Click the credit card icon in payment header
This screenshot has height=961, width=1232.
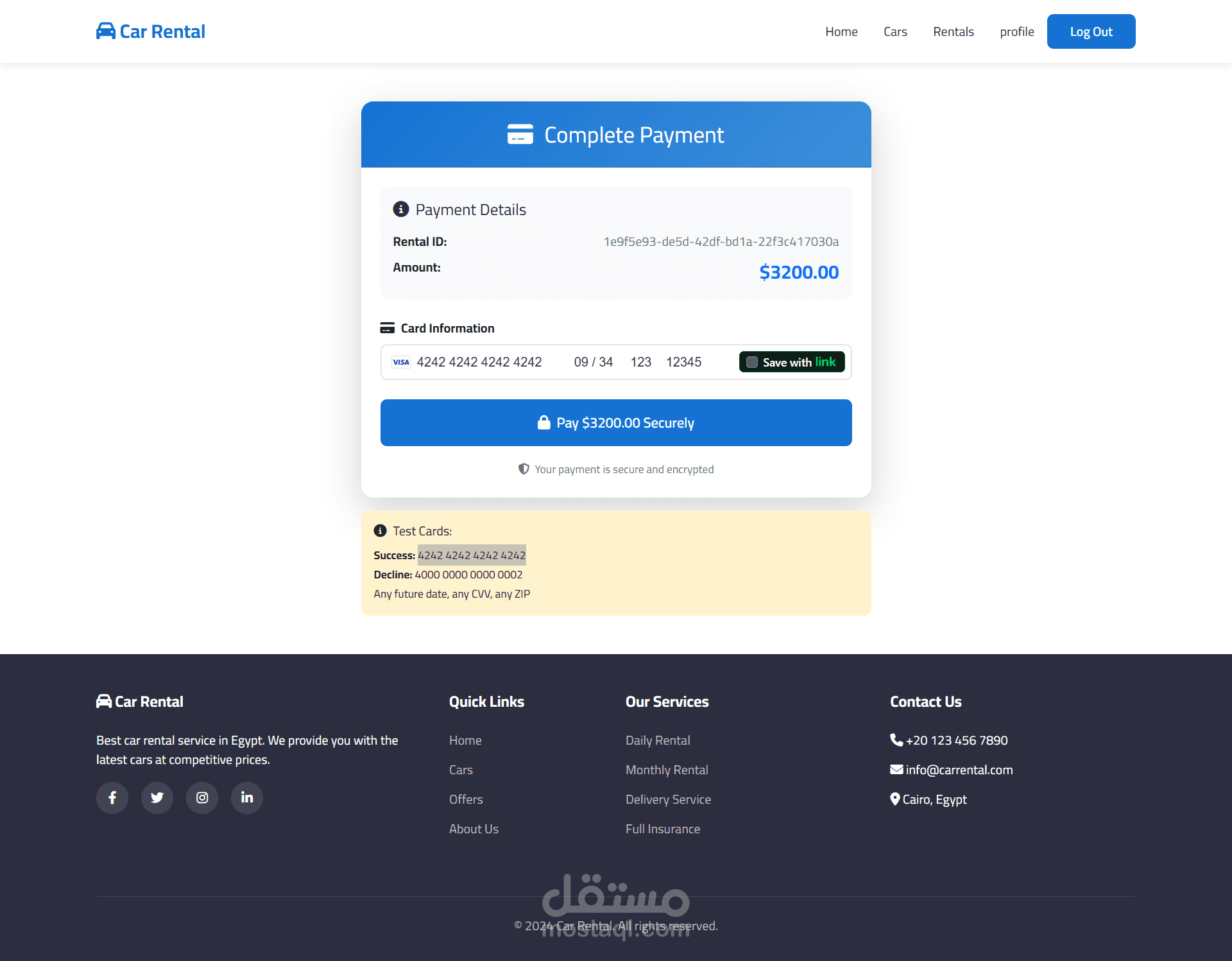click(x=520, y=135)
